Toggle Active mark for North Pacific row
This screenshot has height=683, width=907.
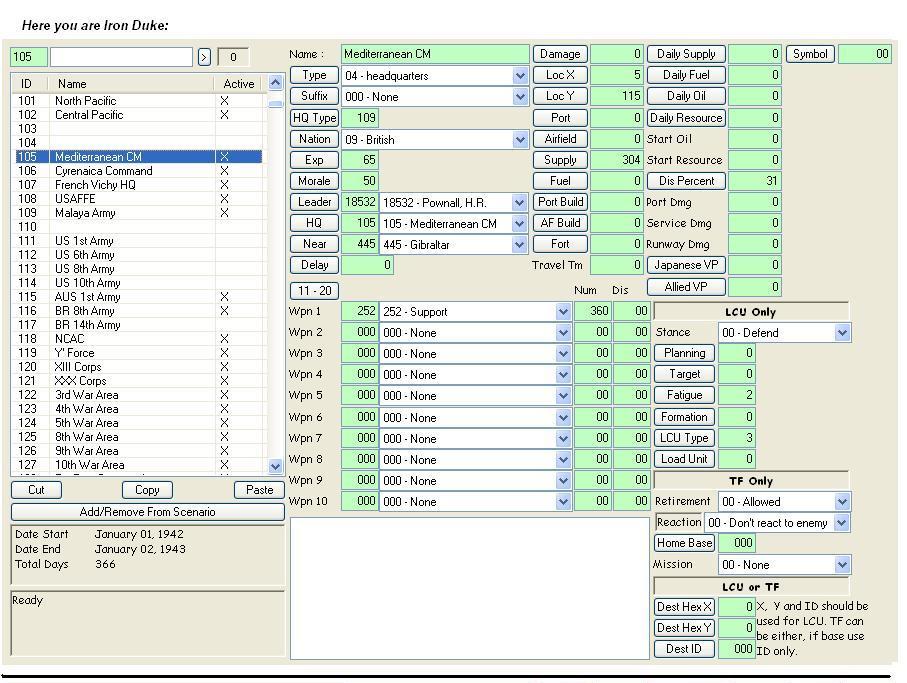click(224, 101)
